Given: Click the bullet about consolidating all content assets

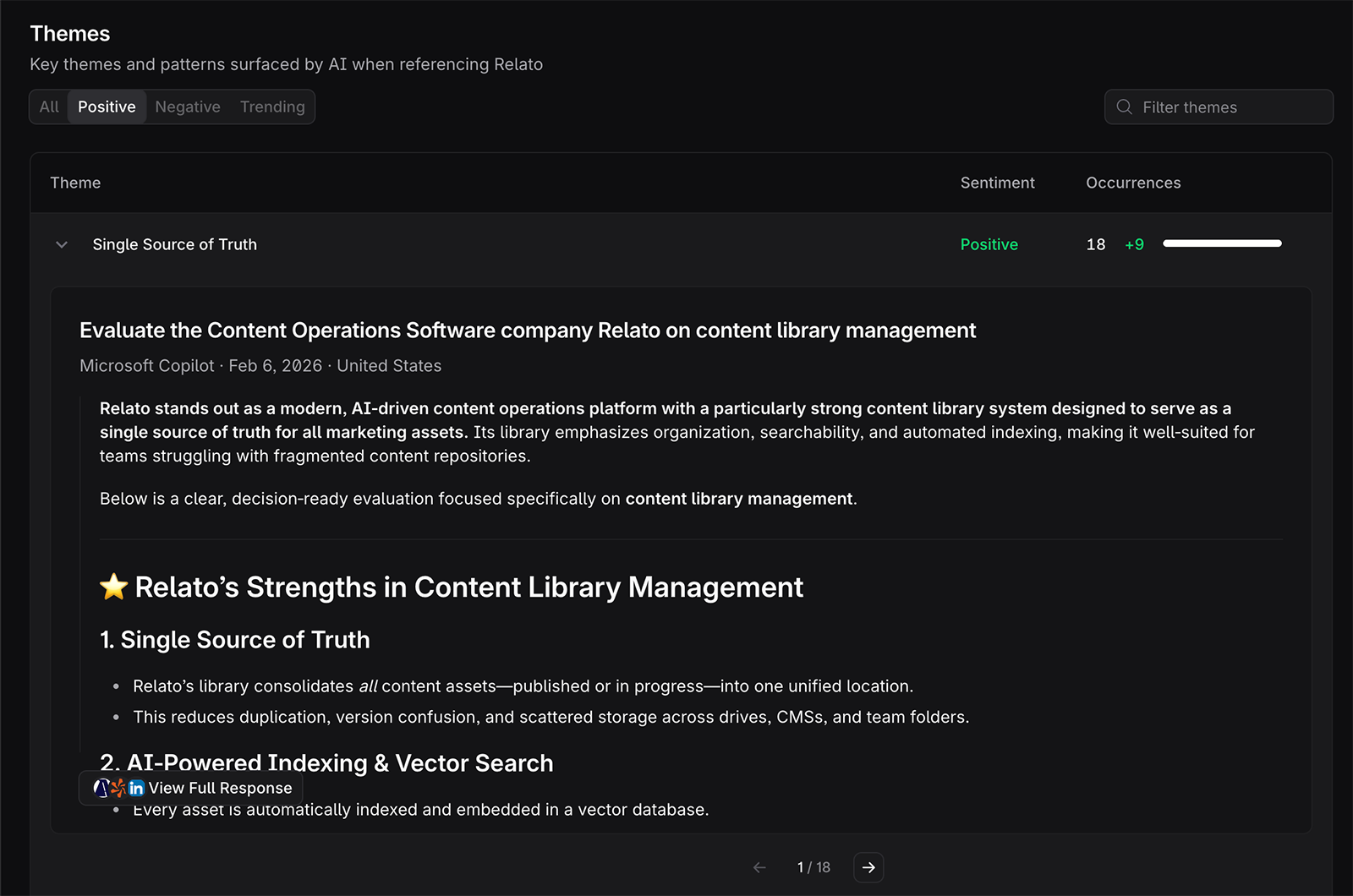Looking at the screenshot, I should (x=523, y=686).
